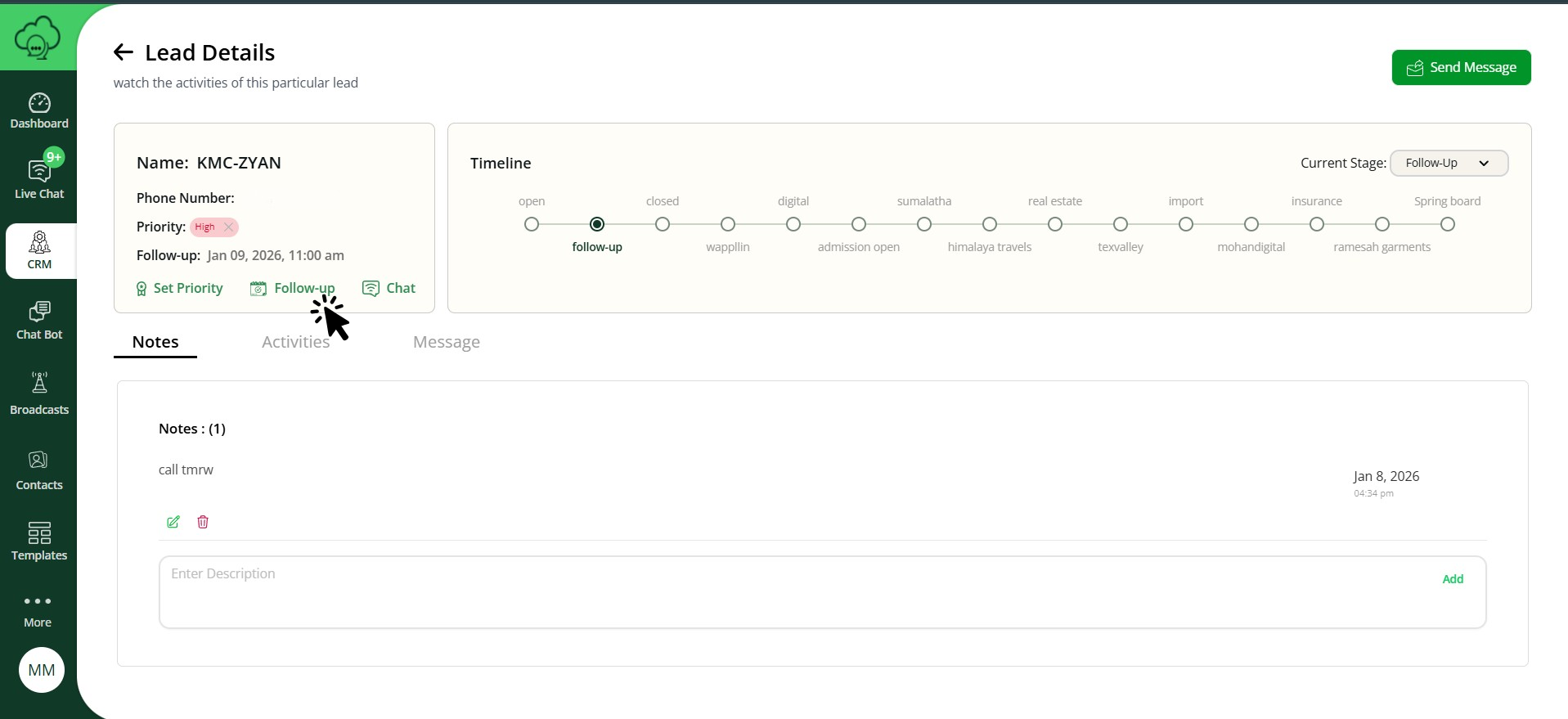Click Add to save note
Image resolution: width=1568 pixels, height=719 pixels.
click(1453, 579)
